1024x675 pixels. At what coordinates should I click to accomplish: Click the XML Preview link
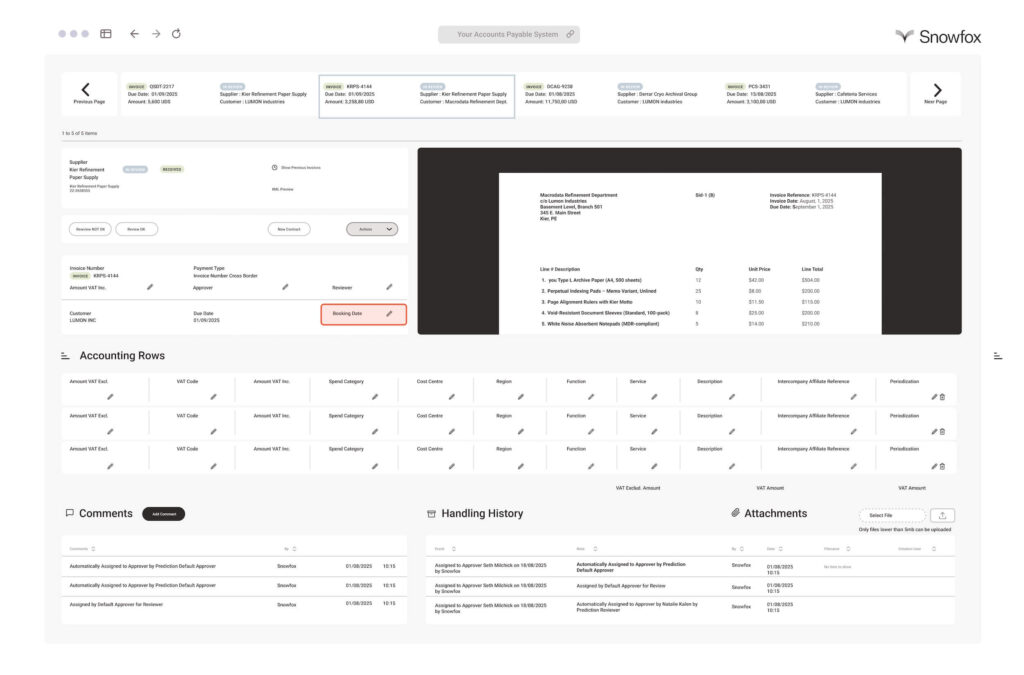tap(283, 189)
